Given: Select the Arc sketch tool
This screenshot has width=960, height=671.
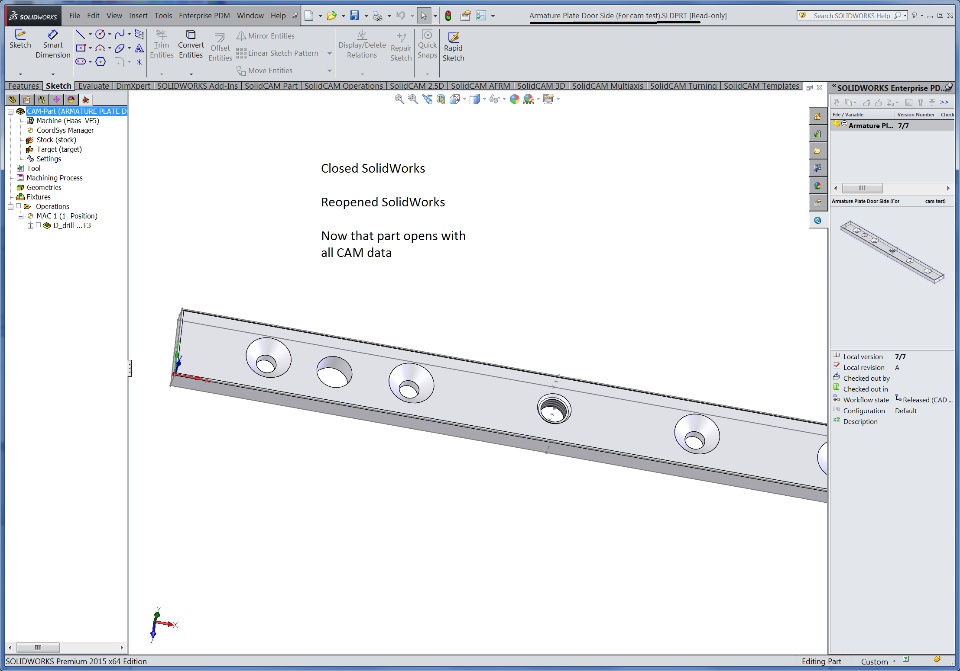Looking at the screenshot, I should click(x=100, y=48).
